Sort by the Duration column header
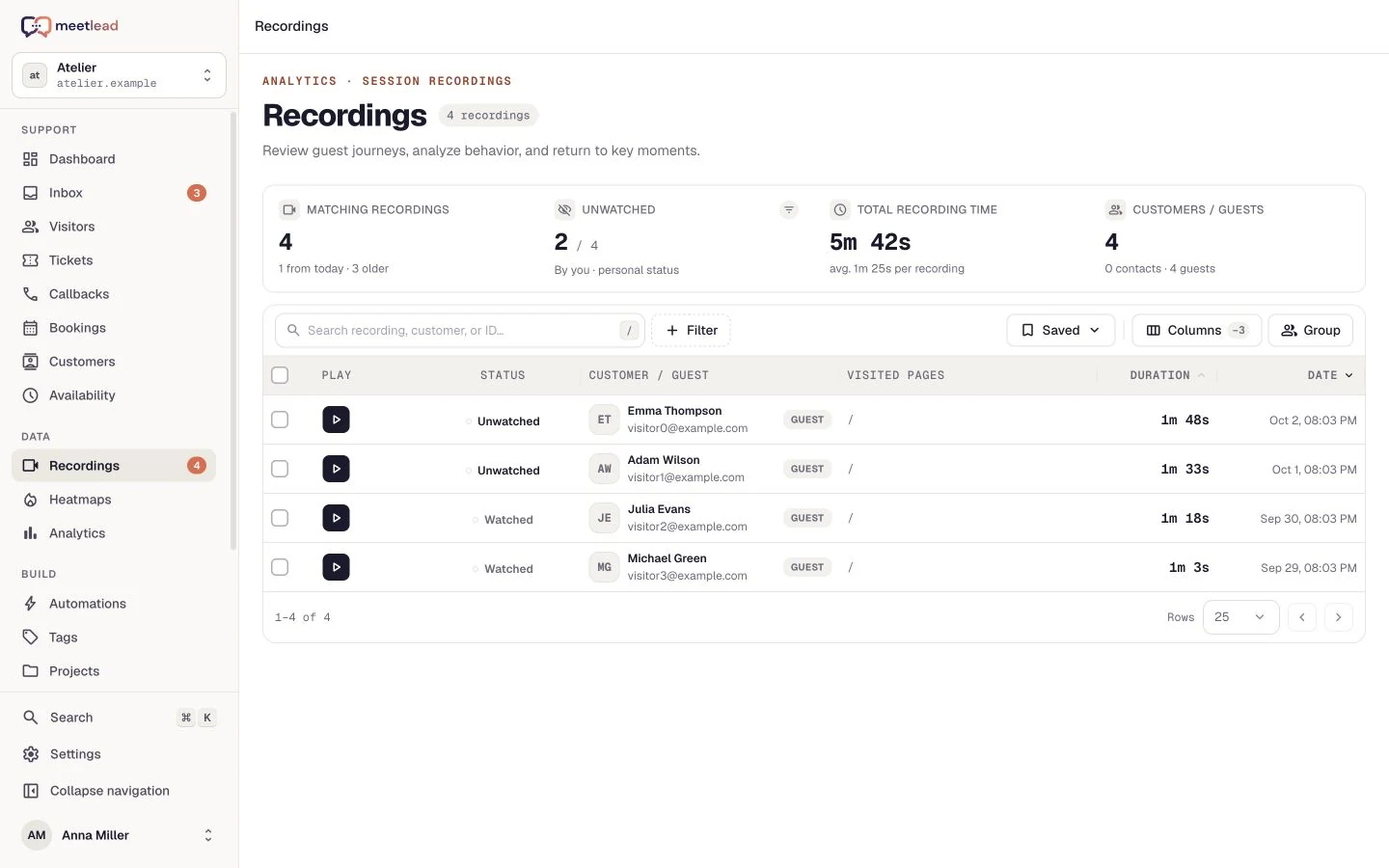Image resolution: width=1389 pixels, height=868 pixels. (1167, 375)
